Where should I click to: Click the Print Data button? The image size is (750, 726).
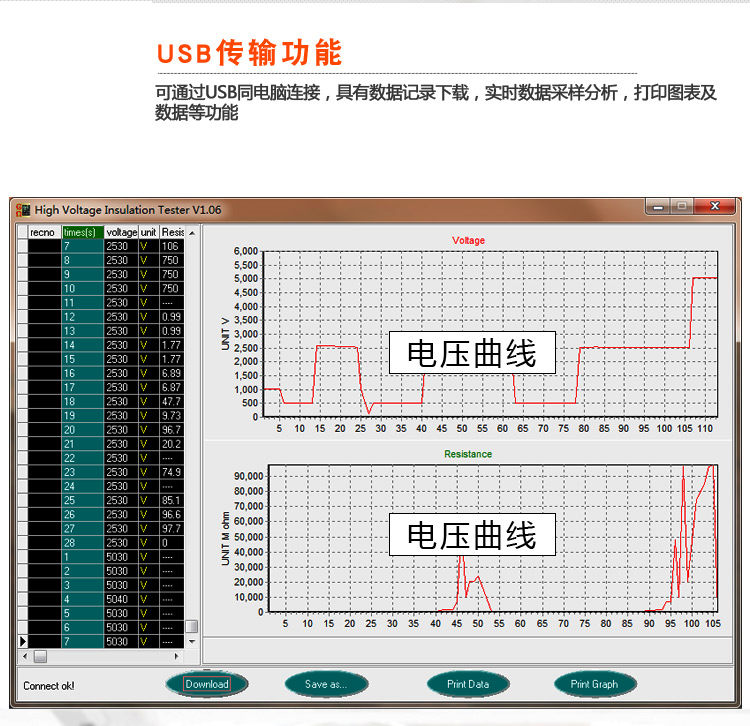pyautogui.click(x=468, y=685)
